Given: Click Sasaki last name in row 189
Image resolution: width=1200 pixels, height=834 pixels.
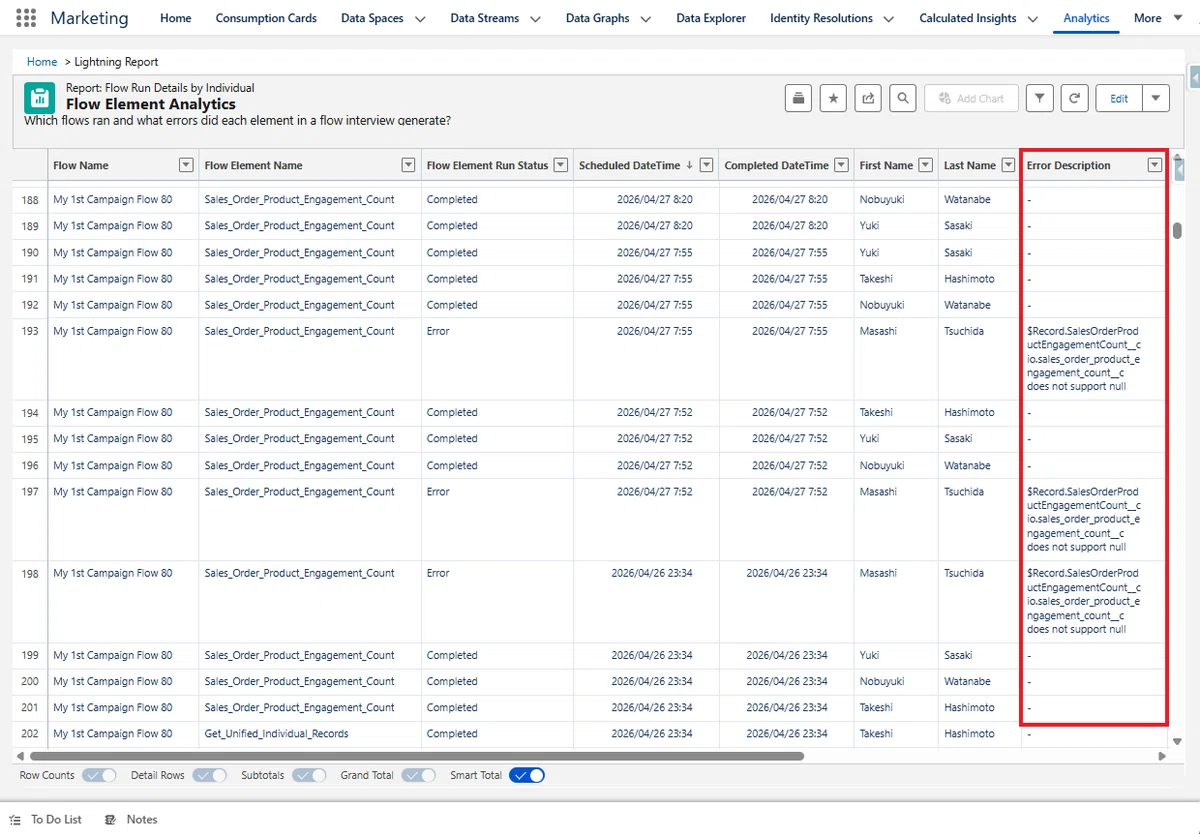Looking at the screenshot, I should coord(958,226).
